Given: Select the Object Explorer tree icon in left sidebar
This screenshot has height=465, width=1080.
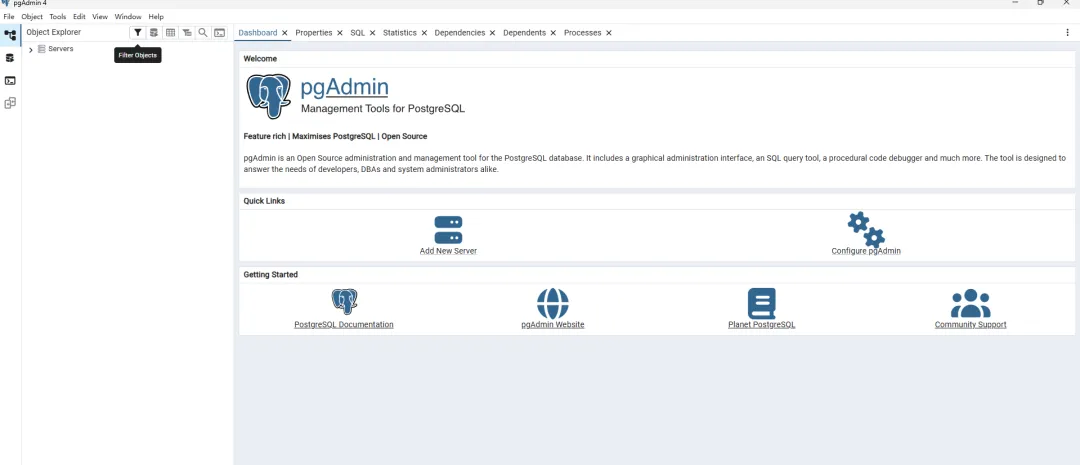Looking at the screenshot, I should (x=10, y=34).
